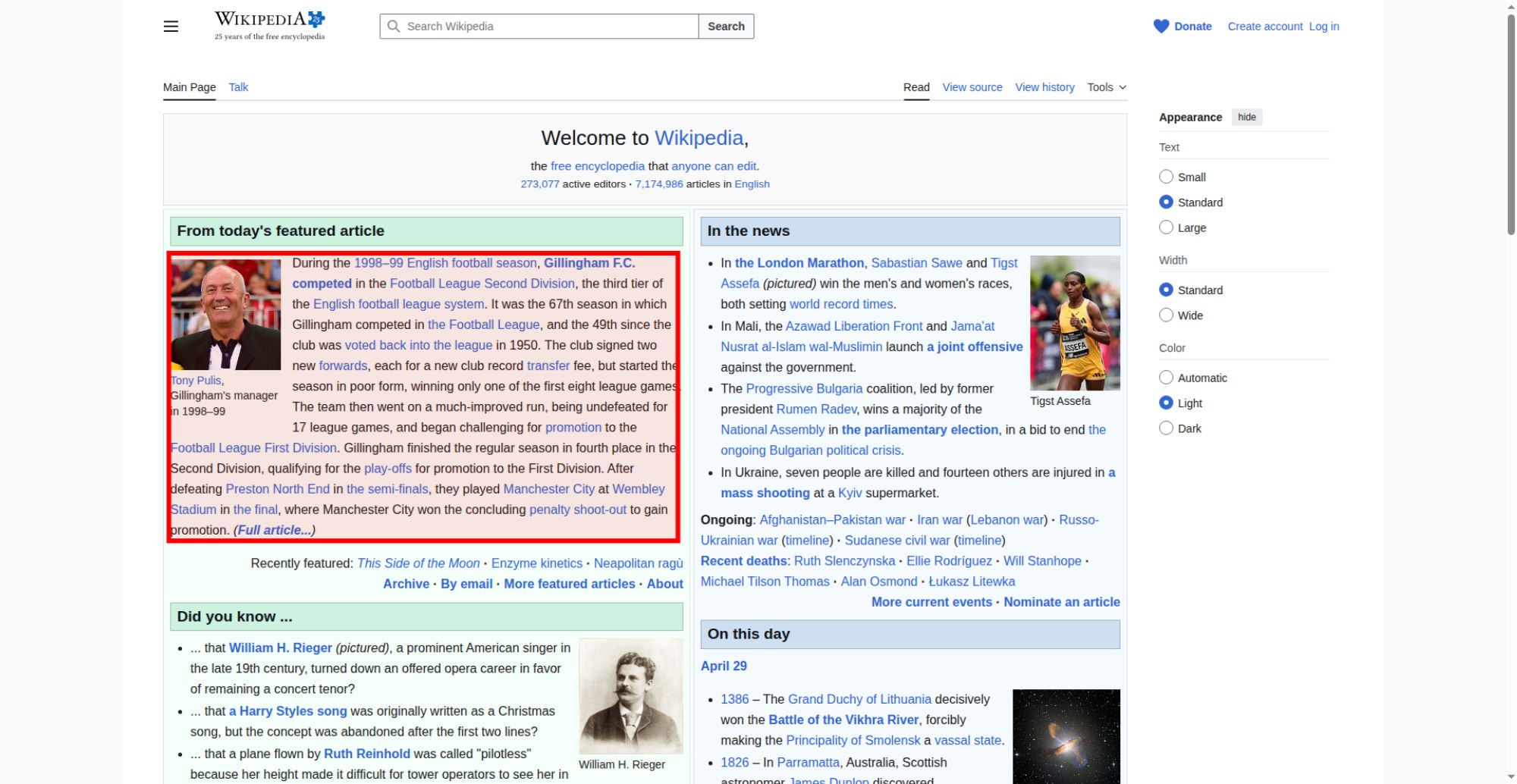Enable Wide width option
The height and width of the screenshot is (784, 1517).
pos(1166,315)
